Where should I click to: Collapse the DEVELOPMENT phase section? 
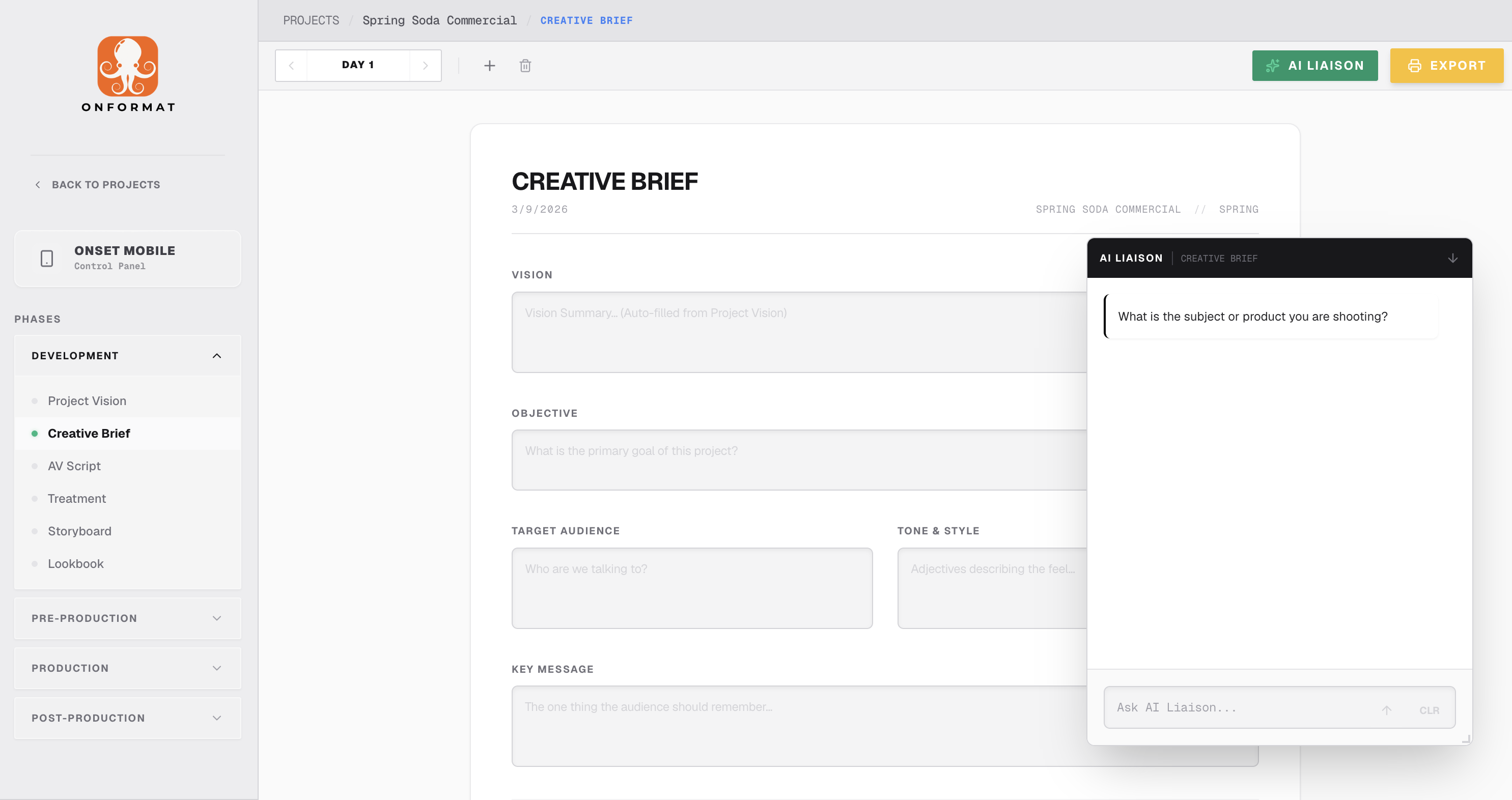pos(216,355)
